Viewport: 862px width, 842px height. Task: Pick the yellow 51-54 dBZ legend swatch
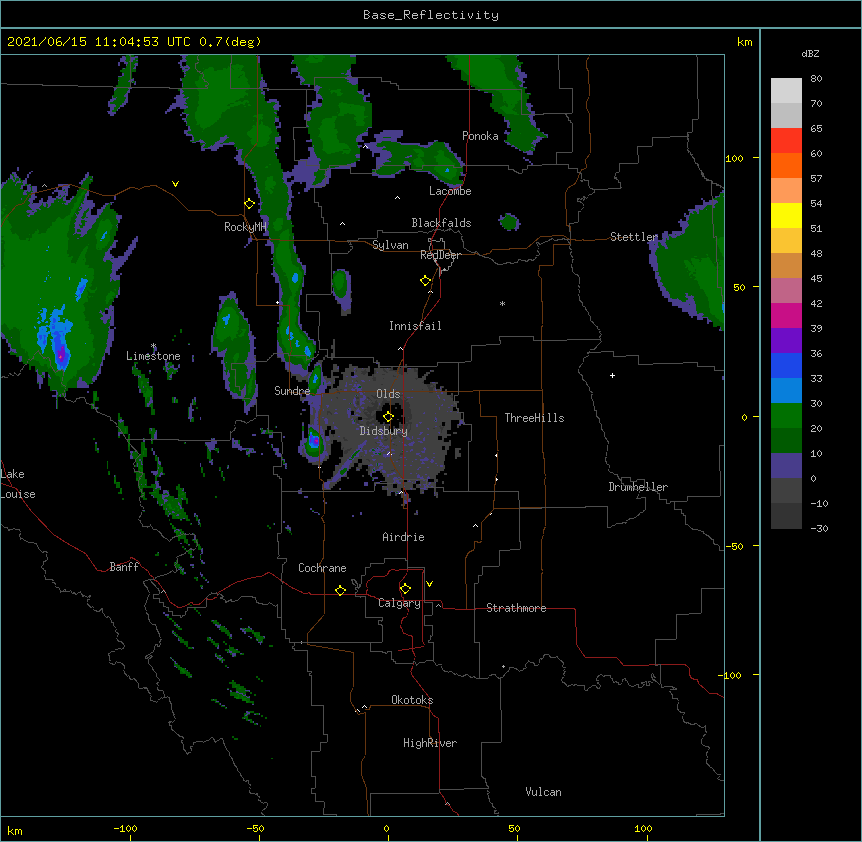(x=786, y=215)
